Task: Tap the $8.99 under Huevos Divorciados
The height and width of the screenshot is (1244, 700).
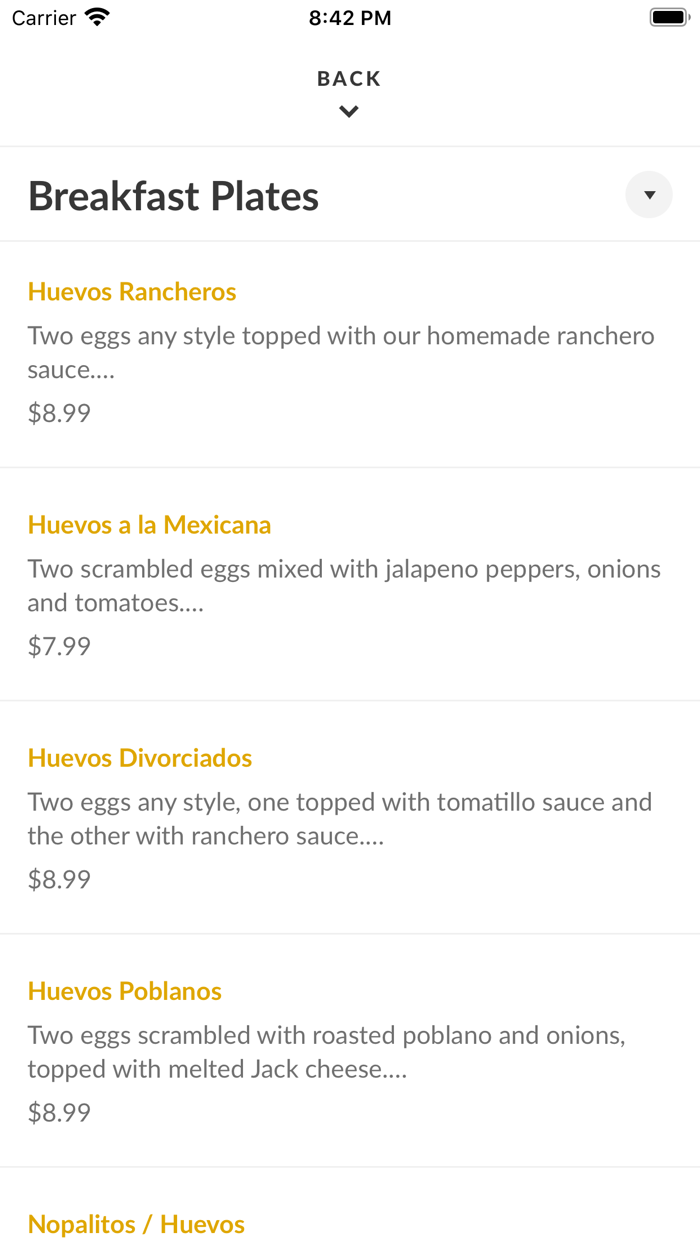Action: [x=59, y=878]
